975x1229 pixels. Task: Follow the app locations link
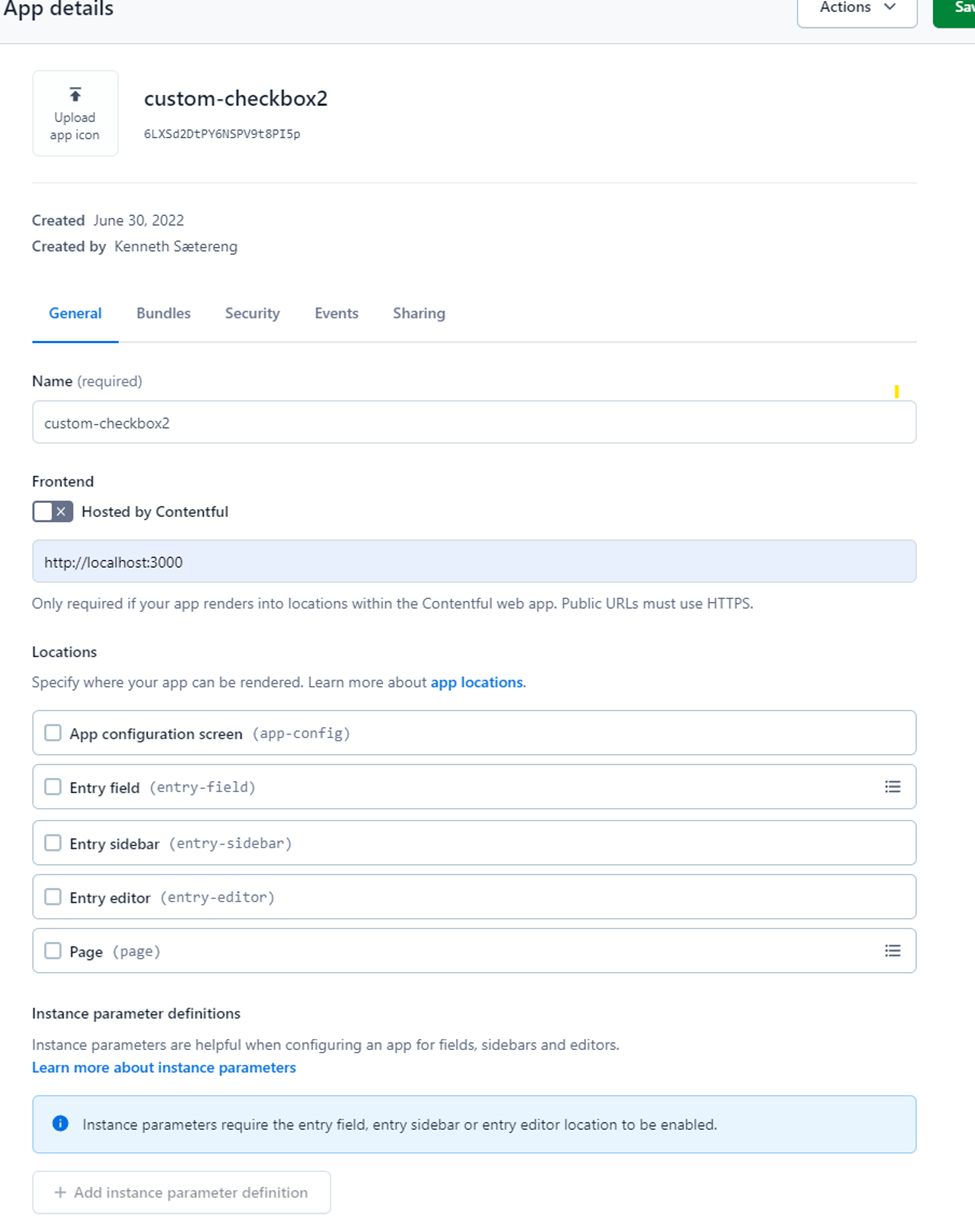click(x=477, y=682)
